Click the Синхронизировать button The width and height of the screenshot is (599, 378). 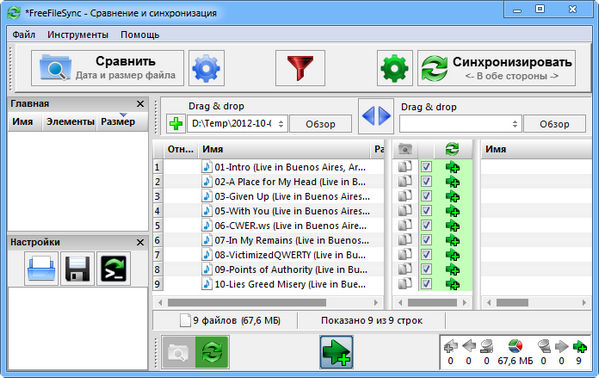click(497, 68)
